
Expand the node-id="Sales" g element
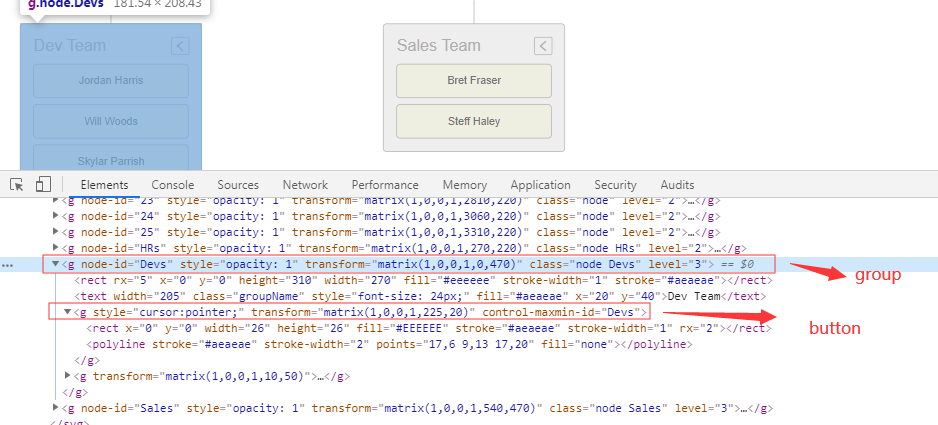[x=56, y=408]
